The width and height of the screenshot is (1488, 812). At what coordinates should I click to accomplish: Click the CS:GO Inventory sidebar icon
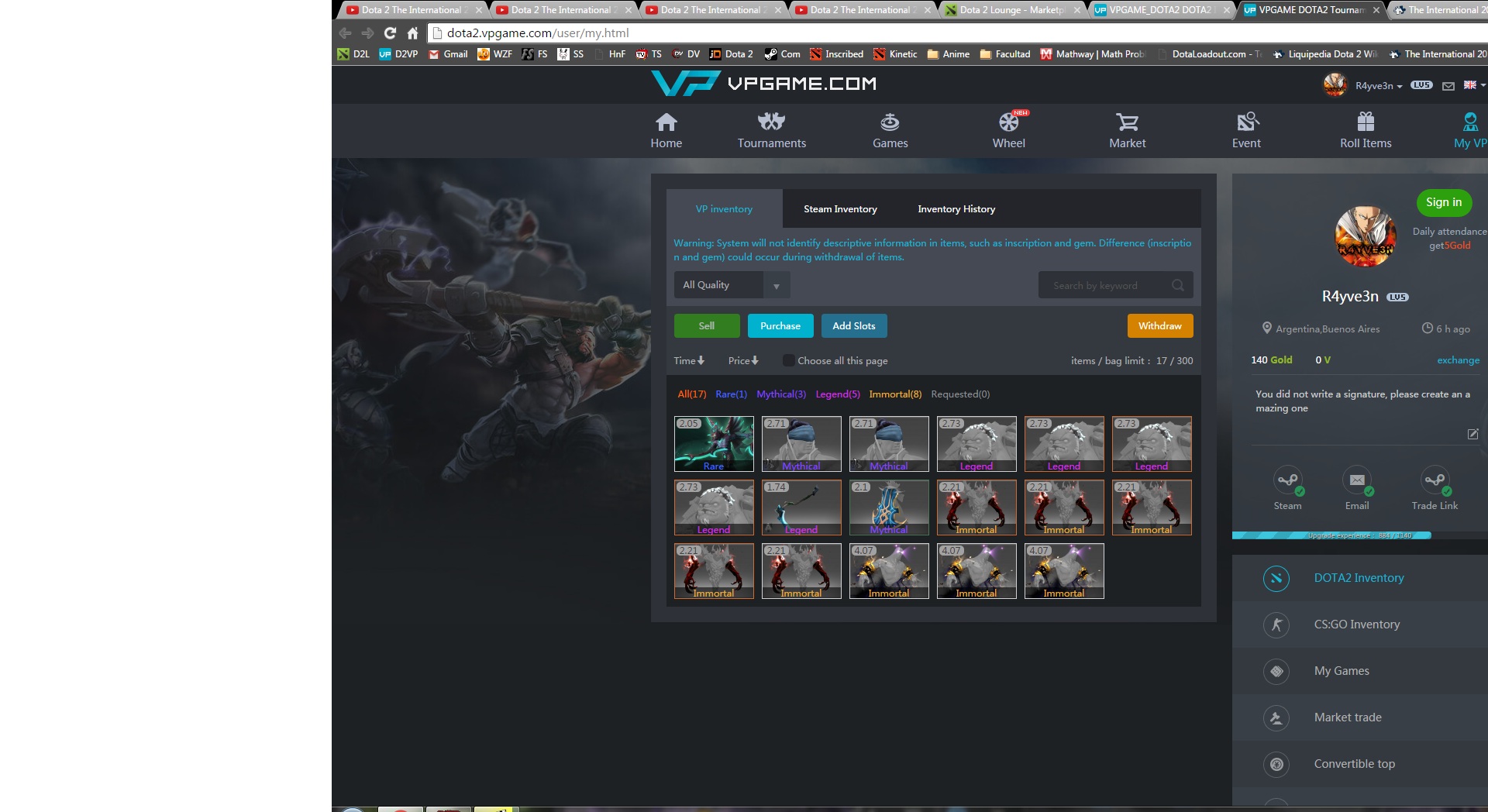click(1276, 624)
